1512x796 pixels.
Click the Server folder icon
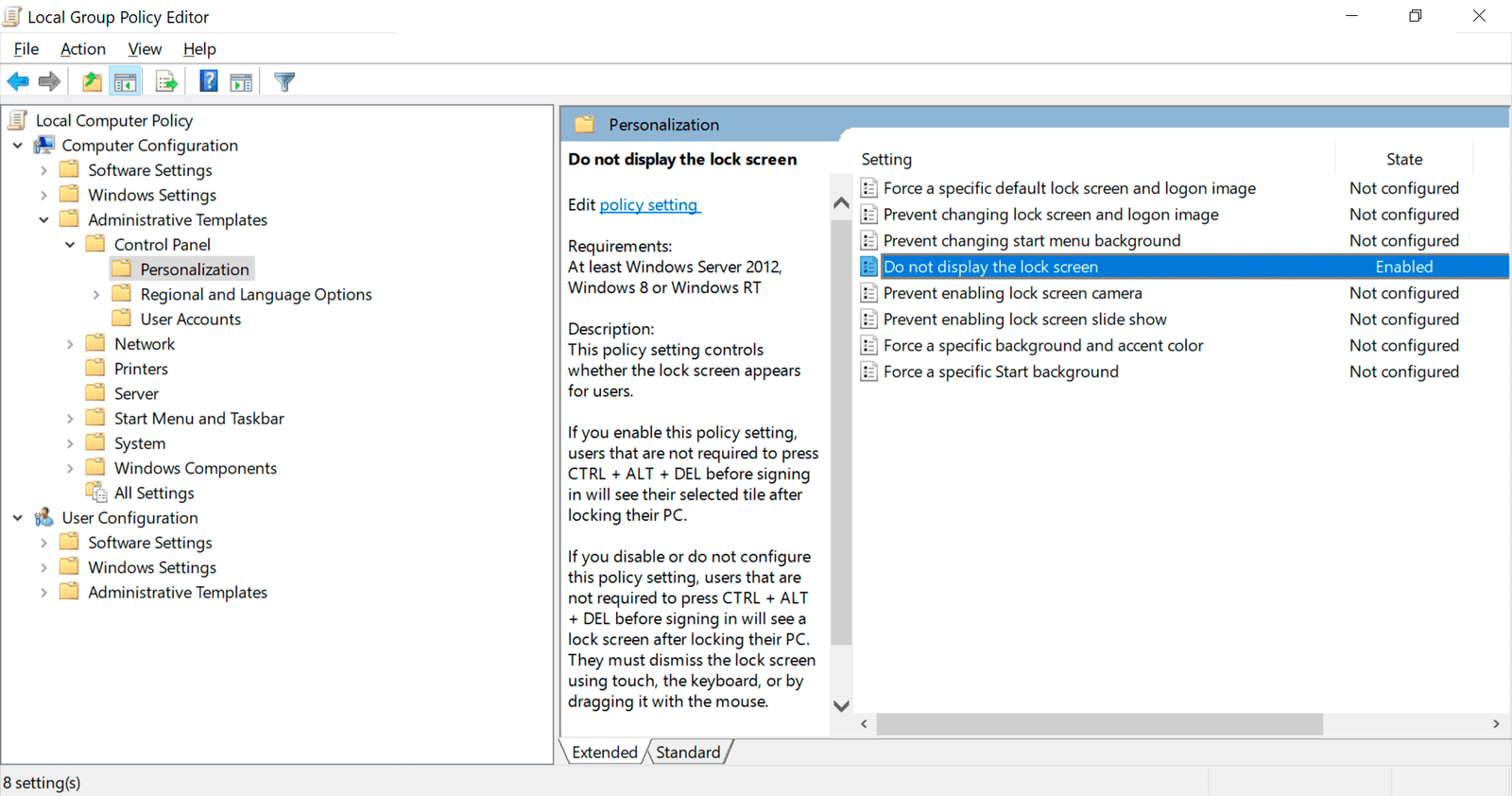95,392
